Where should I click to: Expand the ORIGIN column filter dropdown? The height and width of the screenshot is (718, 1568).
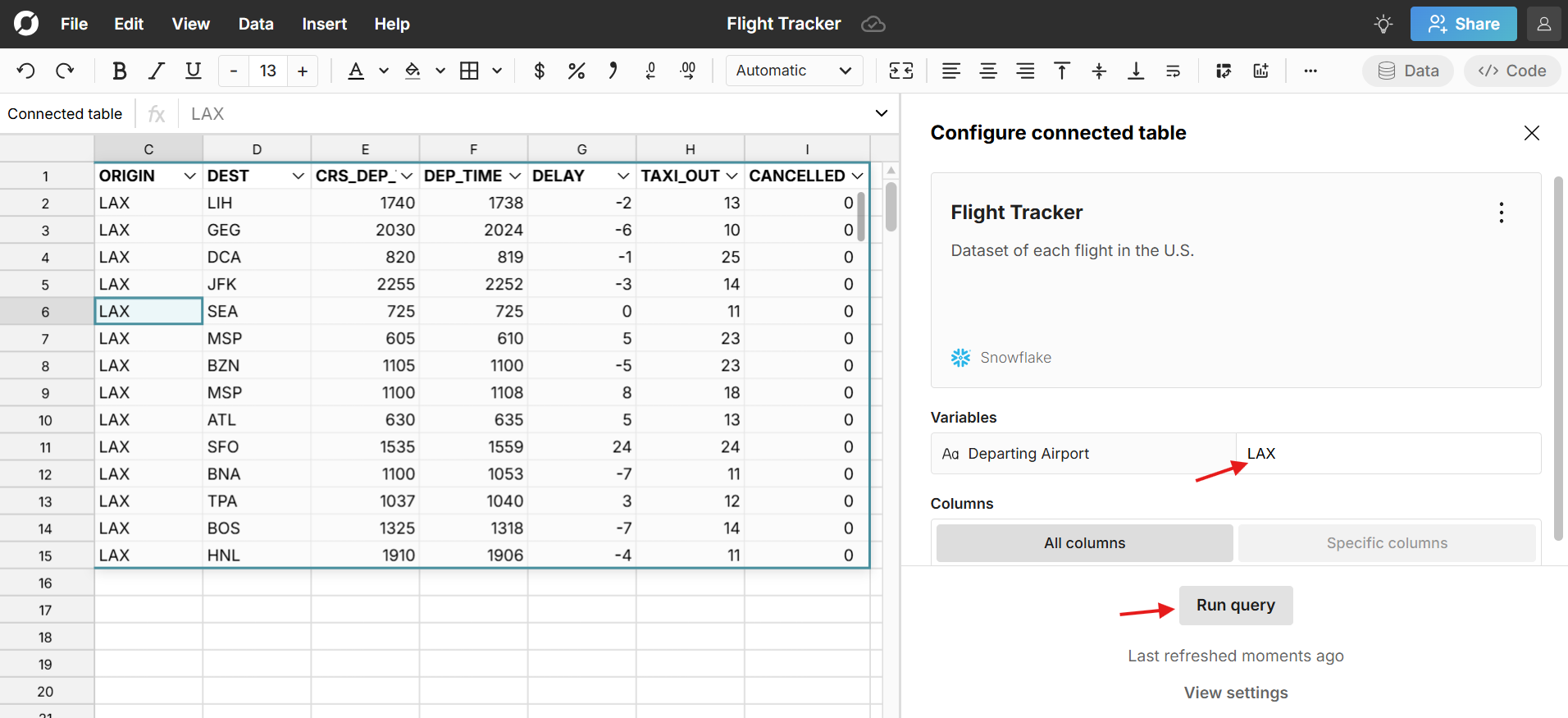point(189,176)
